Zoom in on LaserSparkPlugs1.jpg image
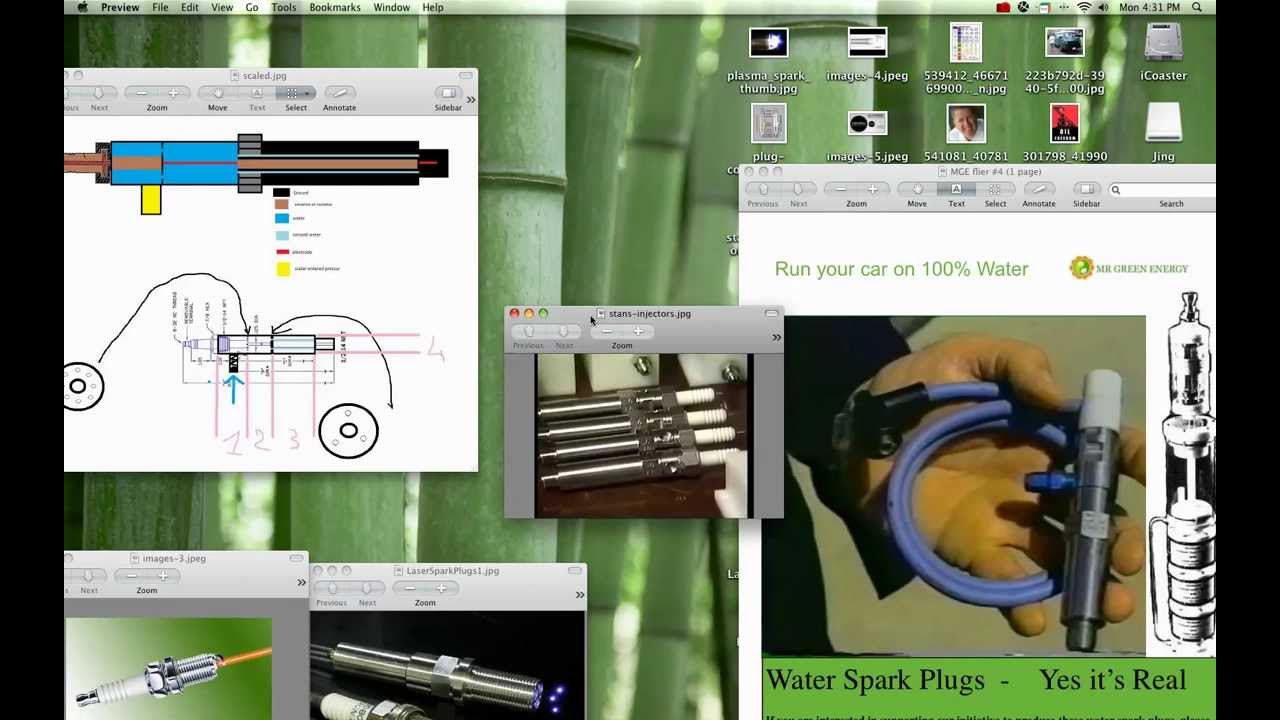1280x720 pixels. (441, 588)
